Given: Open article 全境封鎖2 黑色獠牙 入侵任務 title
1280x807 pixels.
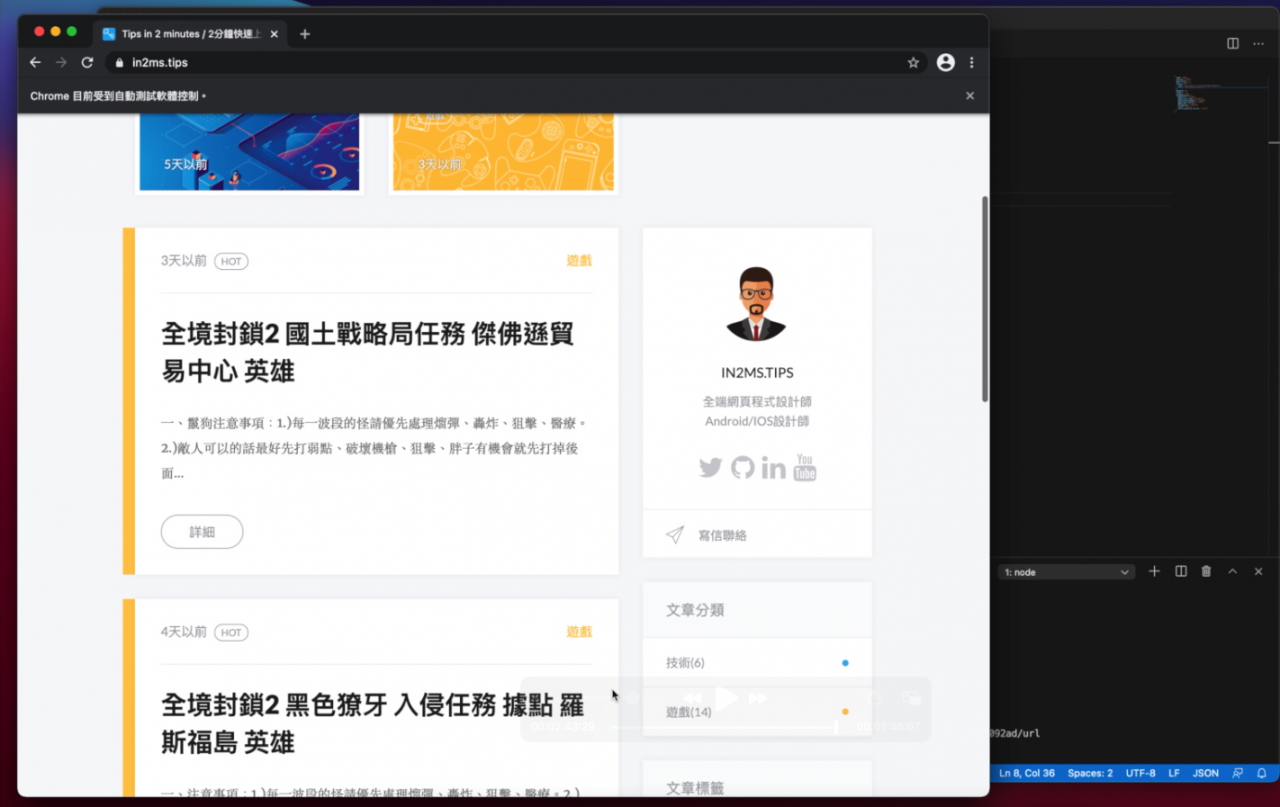Looking at the screenshot, I should (372, 723).
